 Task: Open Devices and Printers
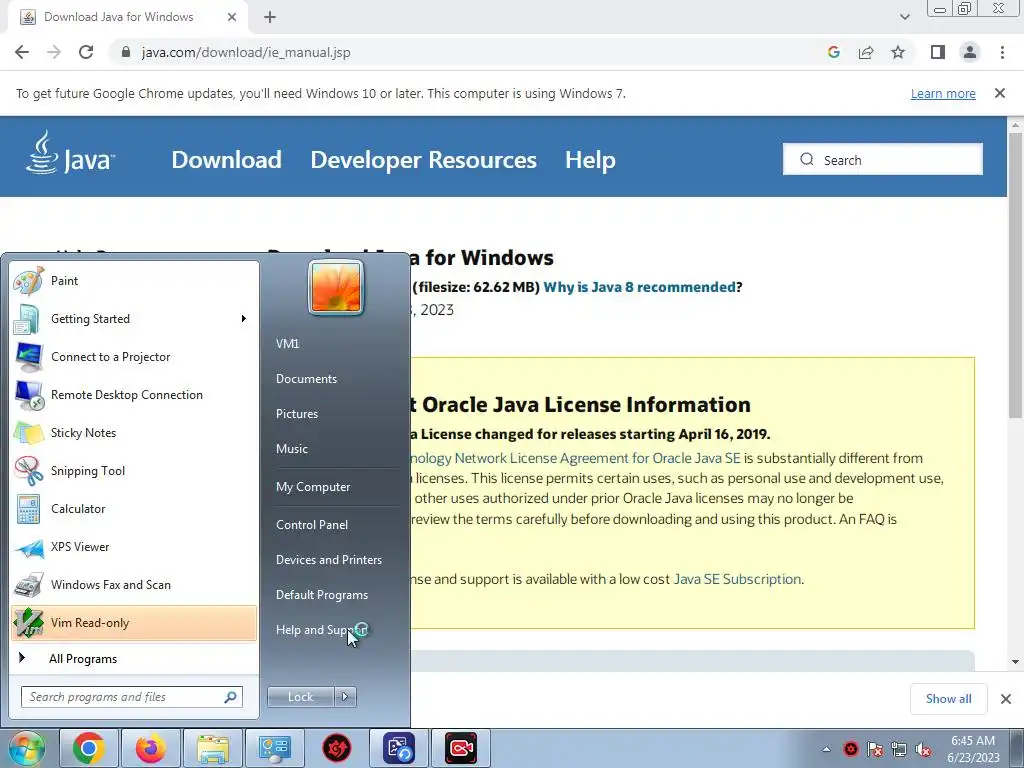click(x=328, y=560)
